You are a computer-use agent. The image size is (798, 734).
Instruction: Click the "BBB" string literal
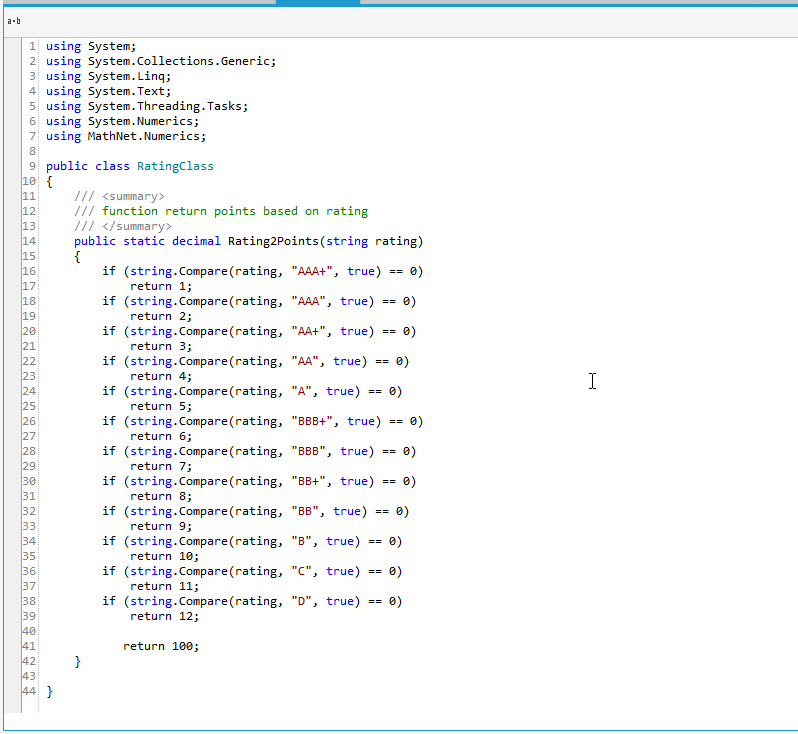[308, 451]
